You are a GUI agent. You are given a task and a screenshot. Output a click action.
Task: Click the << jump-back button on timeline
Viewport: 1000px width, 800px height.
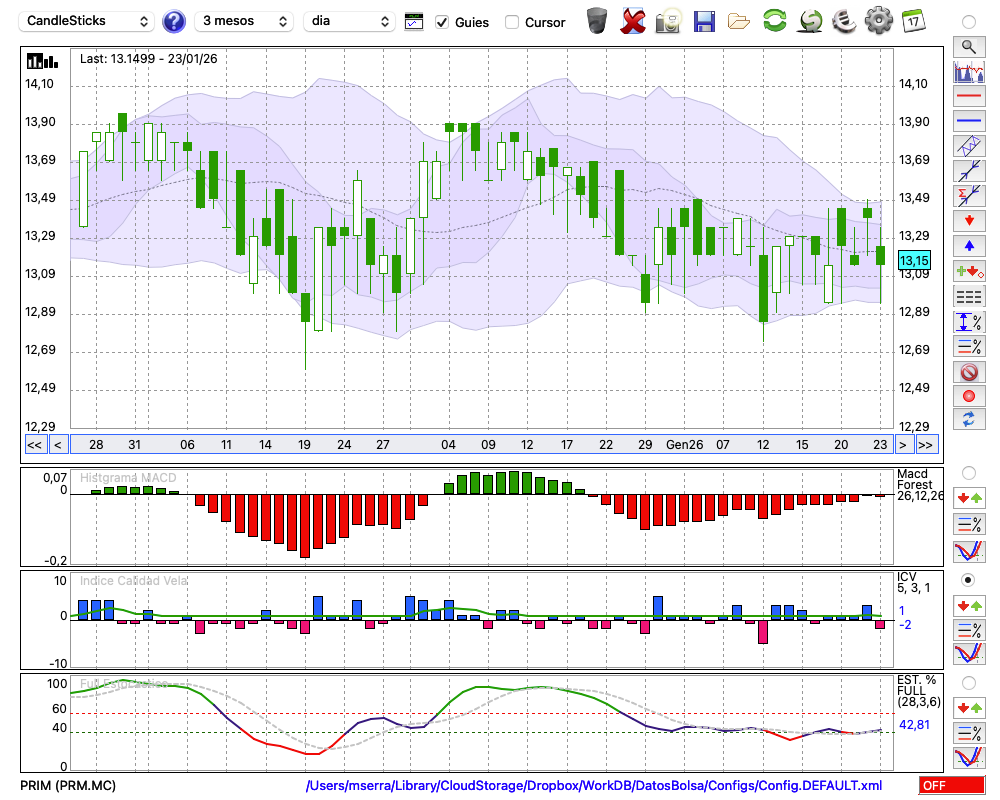pos(34,445)
